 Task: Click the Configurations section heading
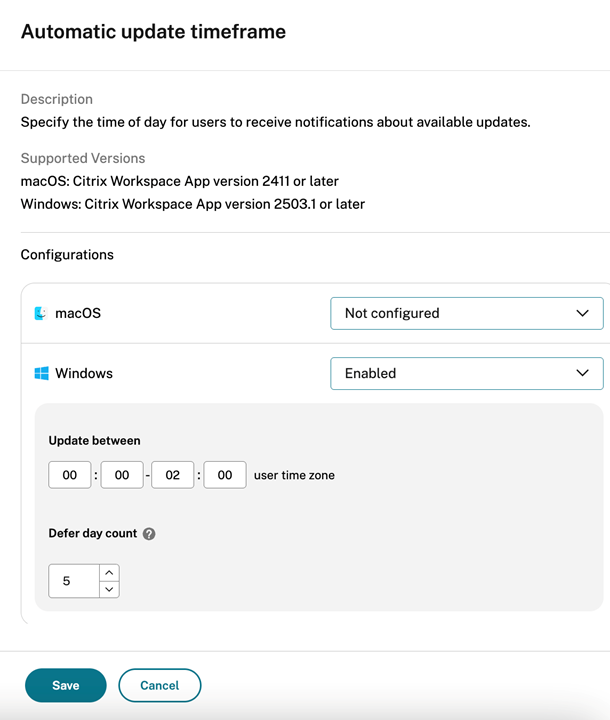point(67,255)
